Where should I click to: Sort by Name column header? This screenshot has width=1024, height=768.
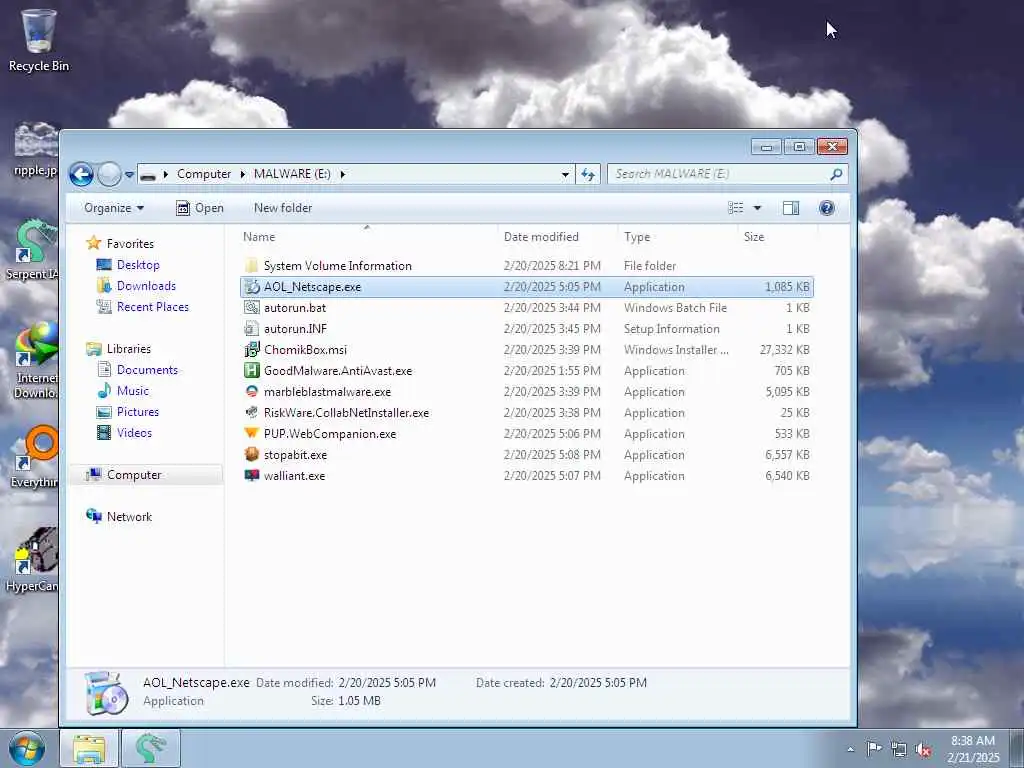(x=259, y=237)
